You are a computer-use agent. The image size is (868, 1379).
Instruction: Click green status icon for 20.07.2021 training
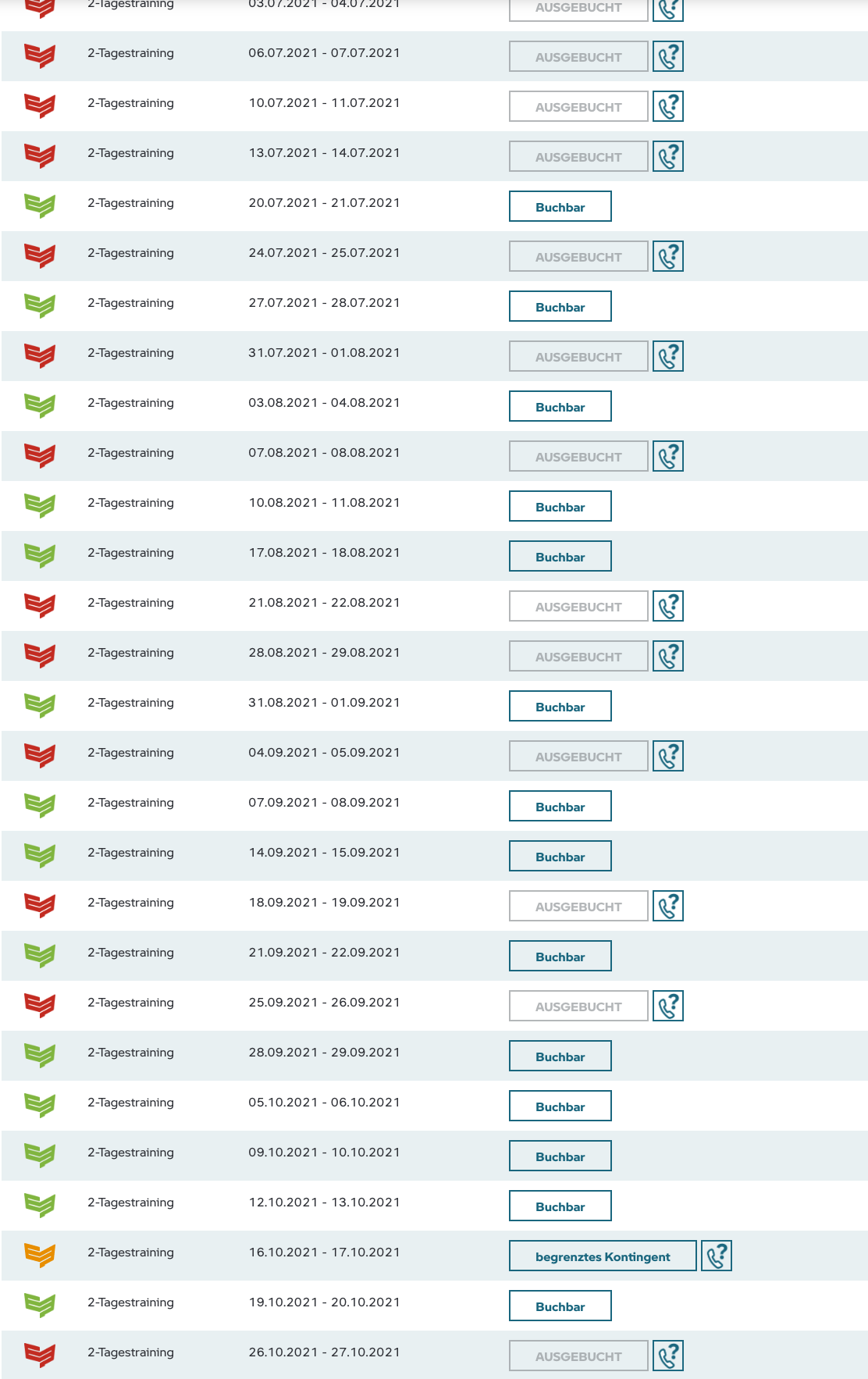tap(40, 205)
